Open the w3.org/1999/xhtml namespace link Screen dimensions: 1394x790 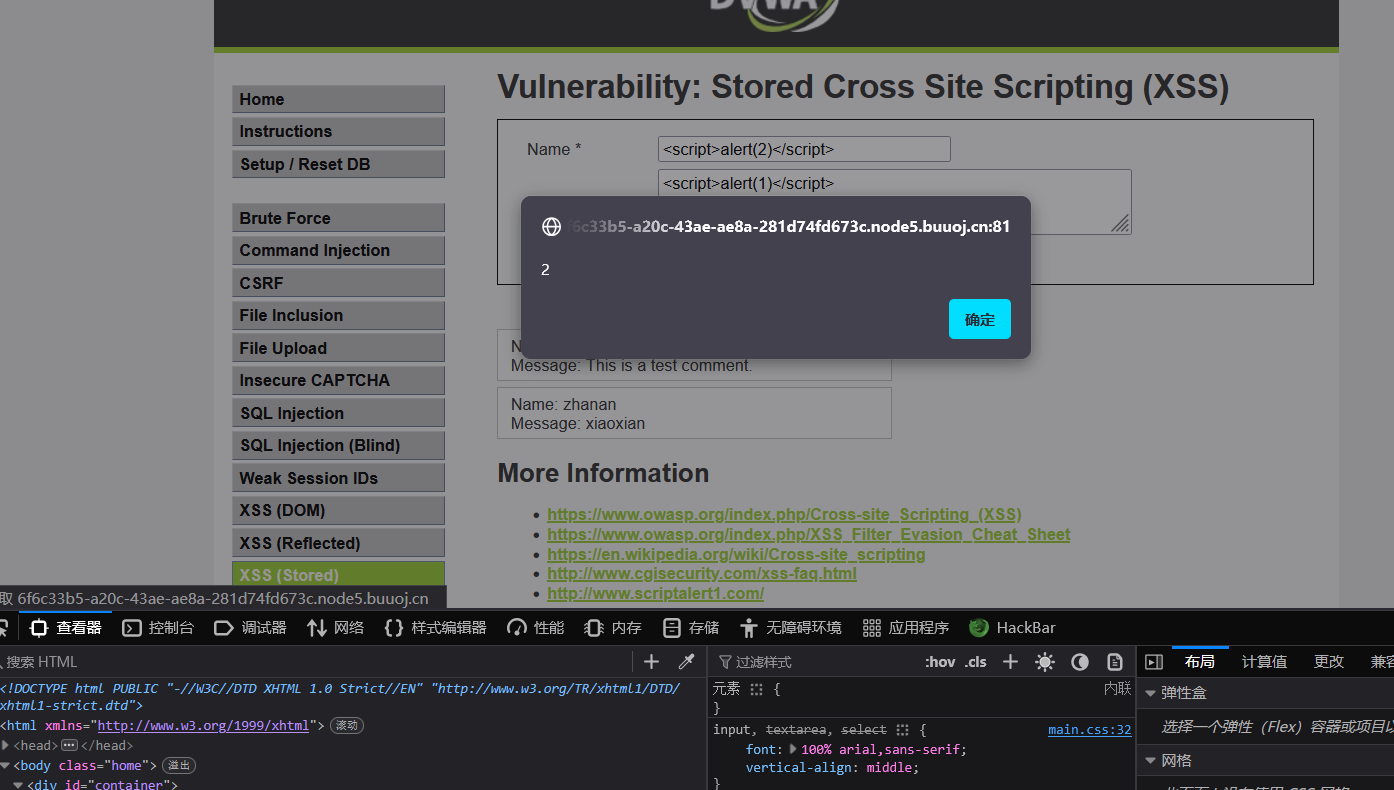point(203,726)
